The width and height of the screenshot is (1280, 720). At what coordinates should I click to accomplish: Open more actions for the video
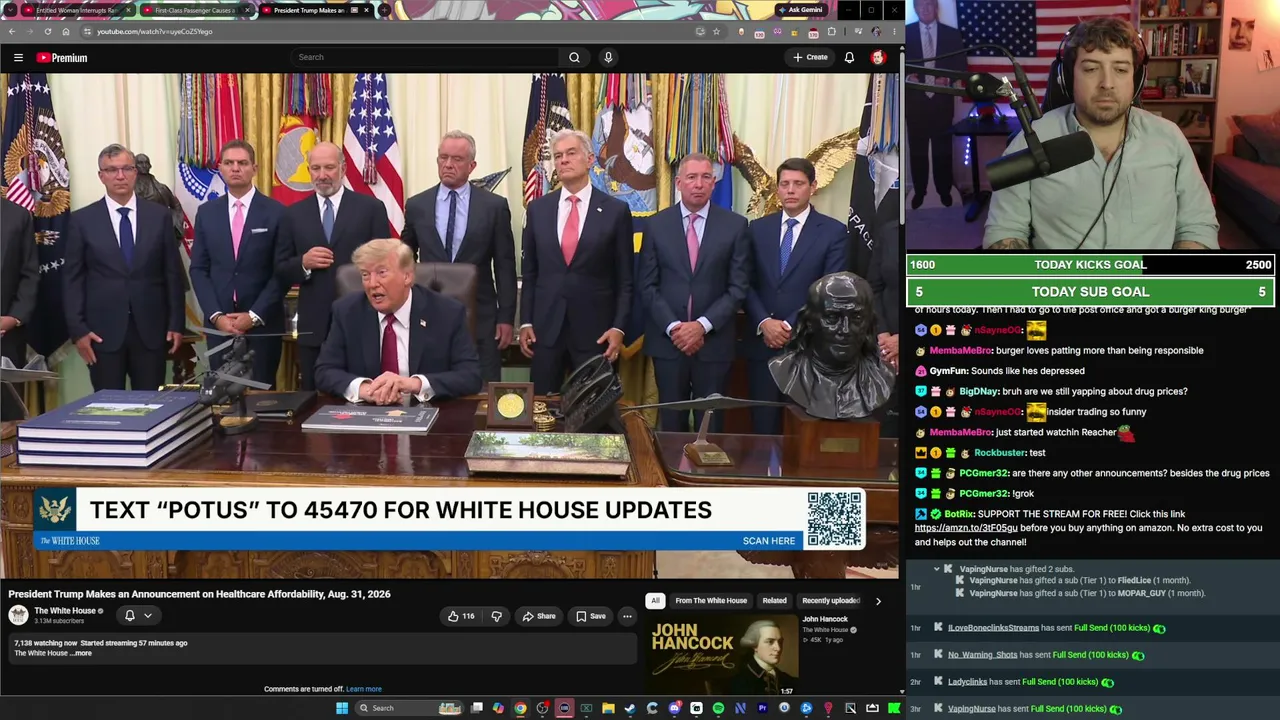[627, 616]
